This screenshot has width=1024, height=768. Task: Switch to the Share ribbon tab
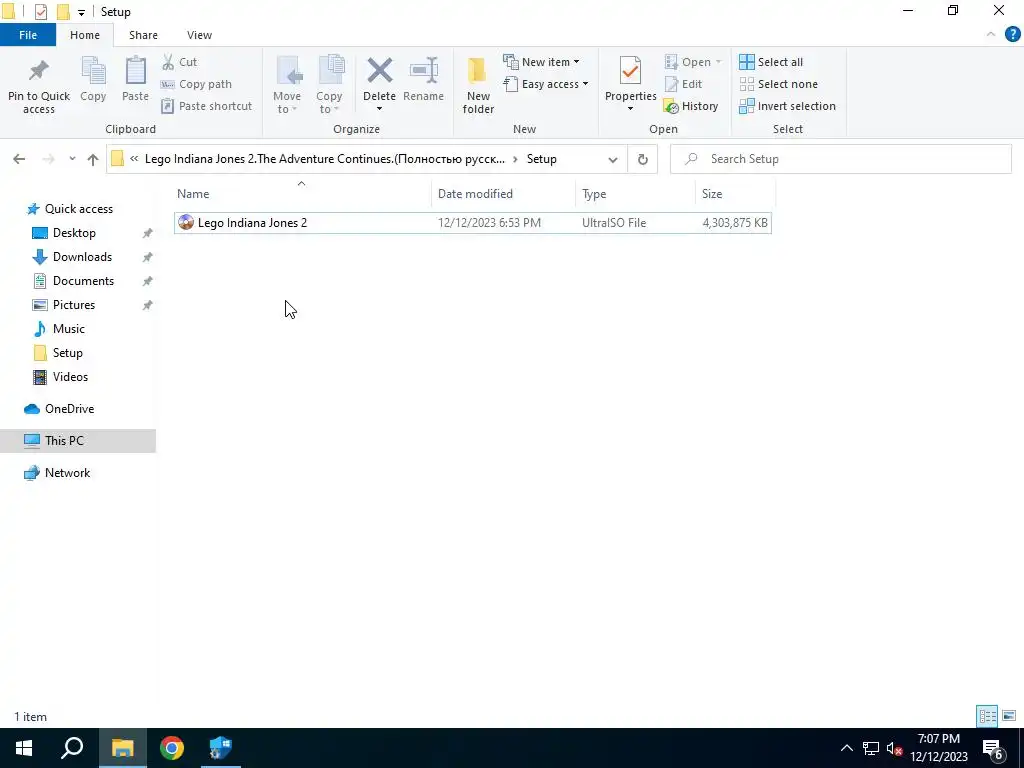pyautogui.click(x=143, y=35)
